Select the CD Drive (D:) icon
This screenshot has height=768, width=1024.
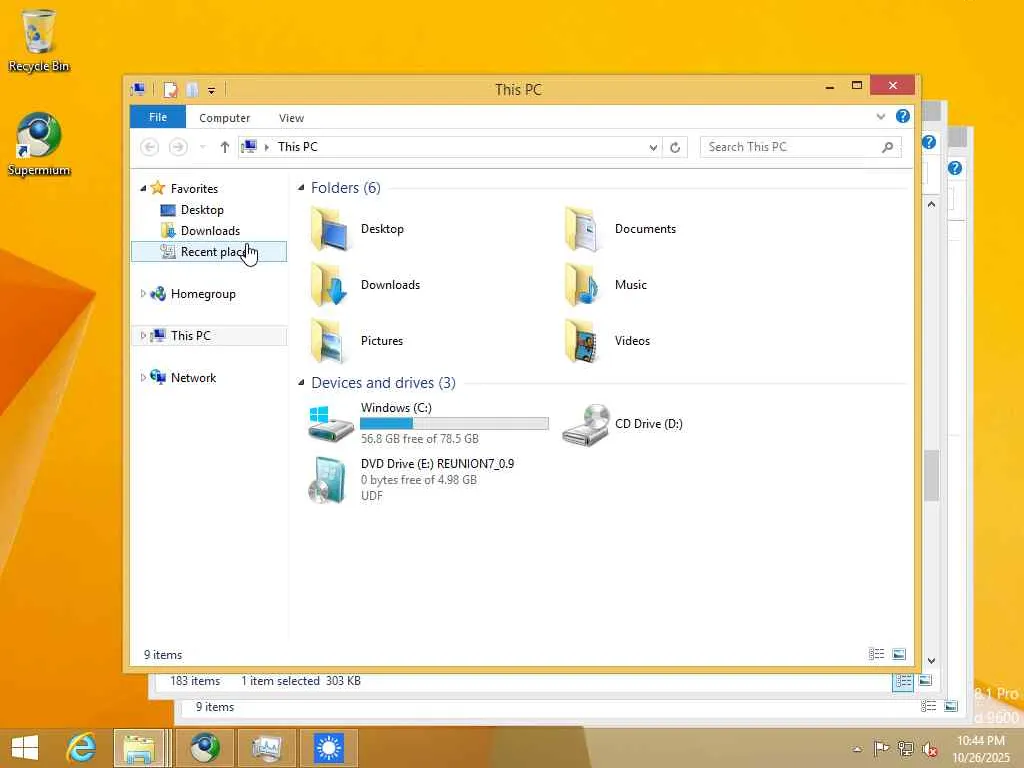pyautogui.click(x=586, y=424)
